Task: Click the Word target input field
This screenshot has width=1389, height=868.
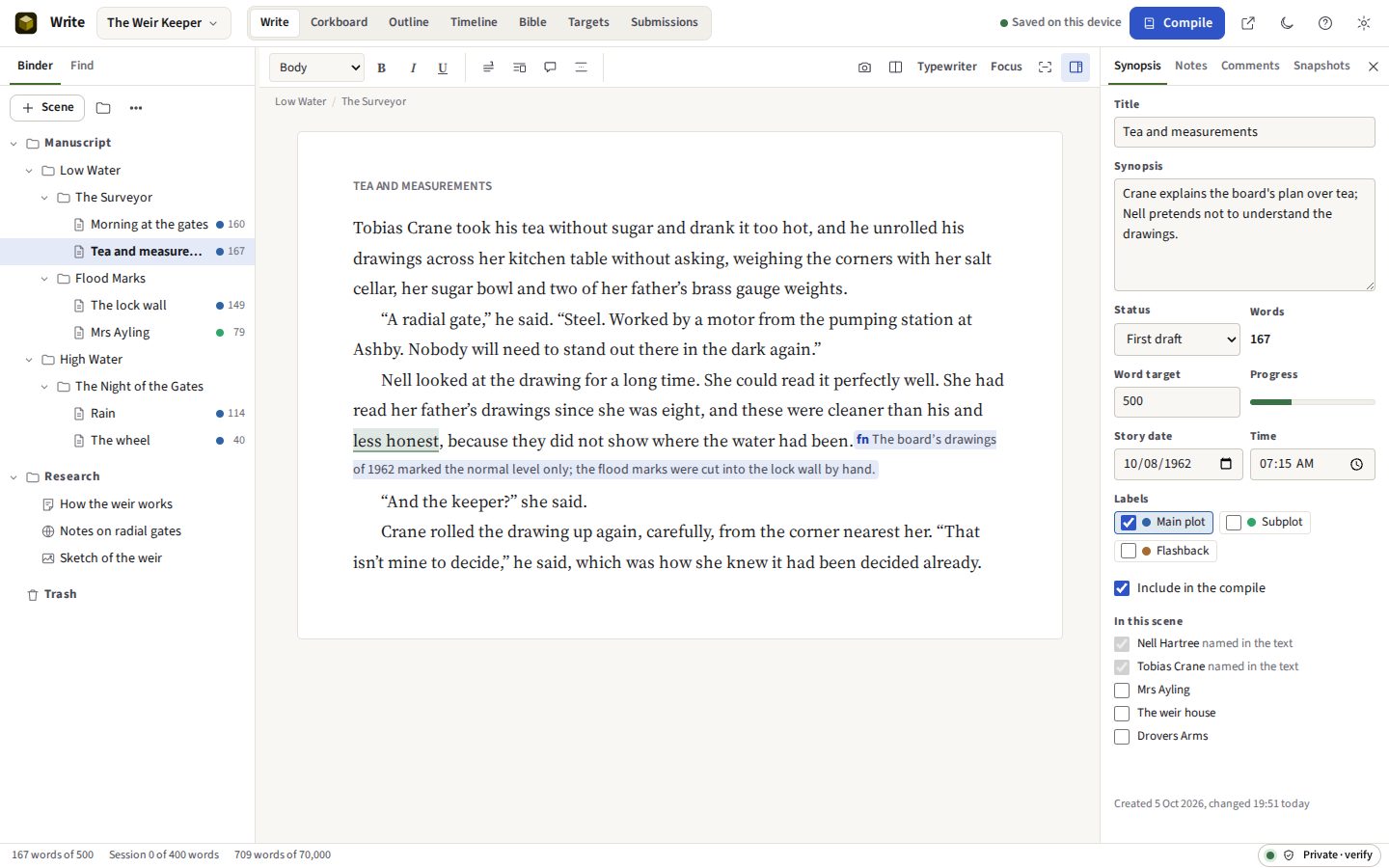Action: point(1177,402)
